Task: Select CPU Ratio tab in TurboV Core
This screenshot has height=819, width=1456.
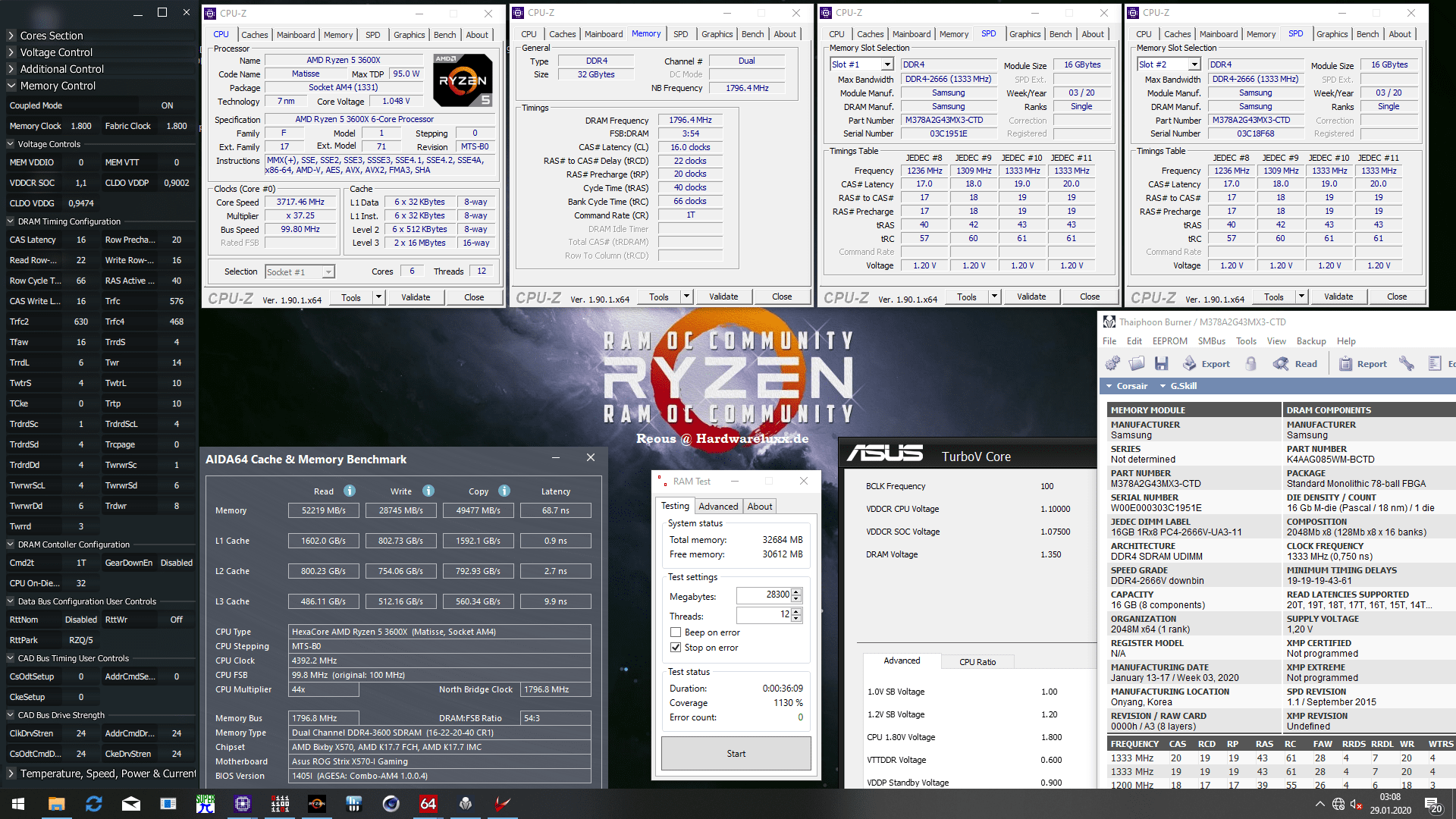Action: point(977,662)
